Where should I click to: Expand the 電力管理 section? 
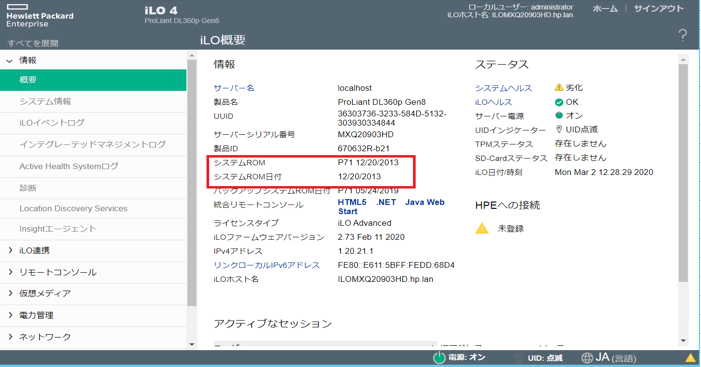click(x=10, y=315)
